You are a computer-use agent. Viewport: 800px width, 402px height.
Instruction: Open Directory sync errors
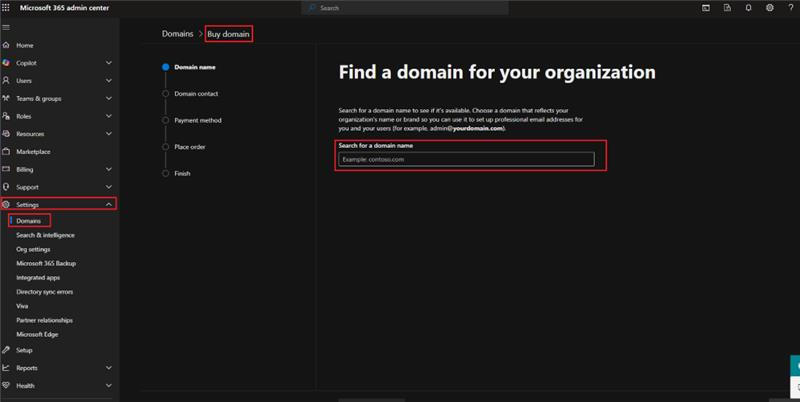tap(45, 292)
